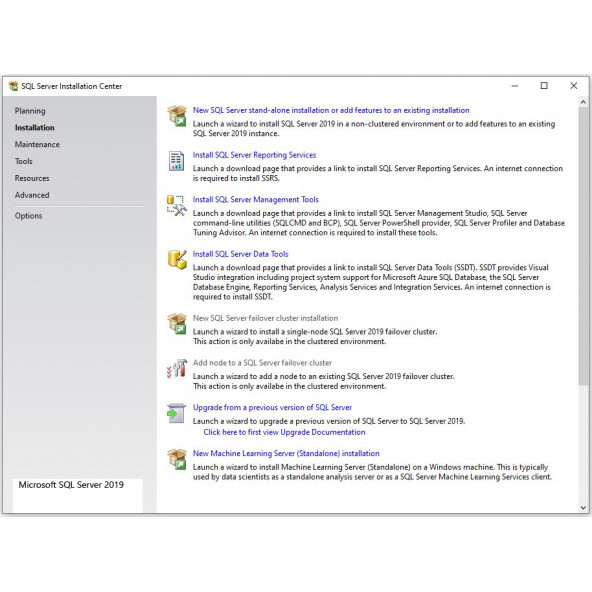
Task: Click the Upgrade green arrow icon
Action: coord(176,413)
